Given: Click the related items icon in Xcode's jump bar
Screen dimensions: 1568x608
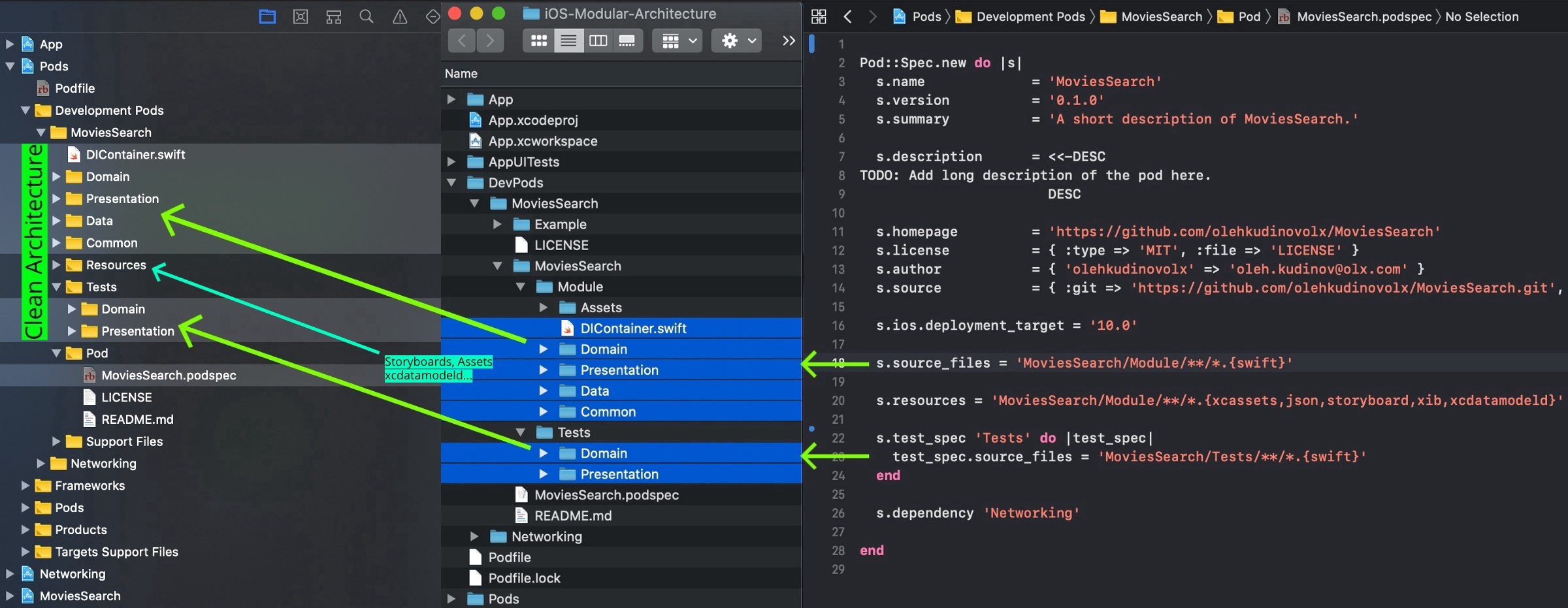Looking at the screenshot, I should pos(818,16).
